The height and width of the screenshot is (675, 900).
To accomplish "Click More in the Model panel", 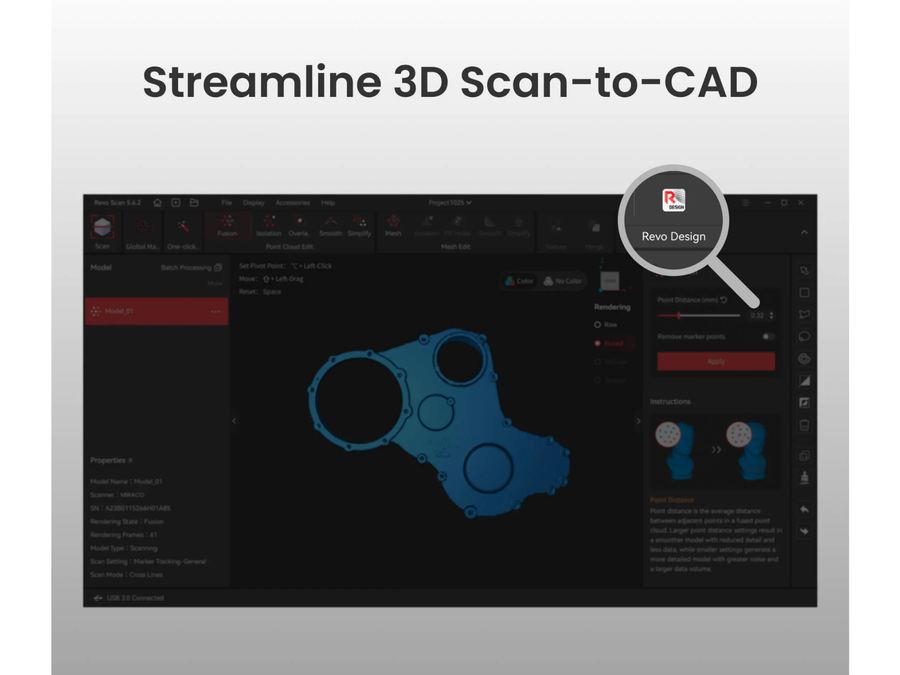I will click(x=215, y=283).
